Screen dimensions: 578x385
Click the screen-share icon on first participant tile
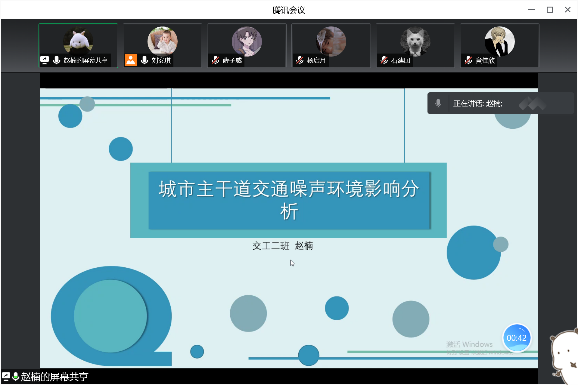45,60
